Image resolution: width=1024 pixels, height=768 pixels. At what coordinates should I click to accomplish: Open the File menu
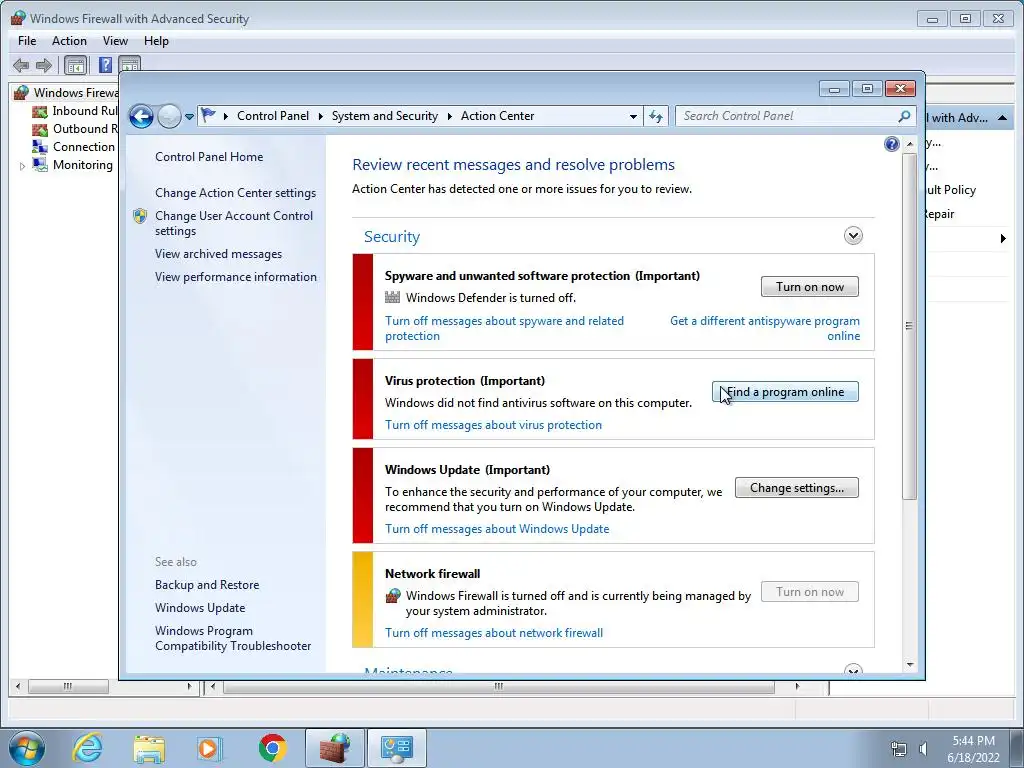click(x=27, y=41)
